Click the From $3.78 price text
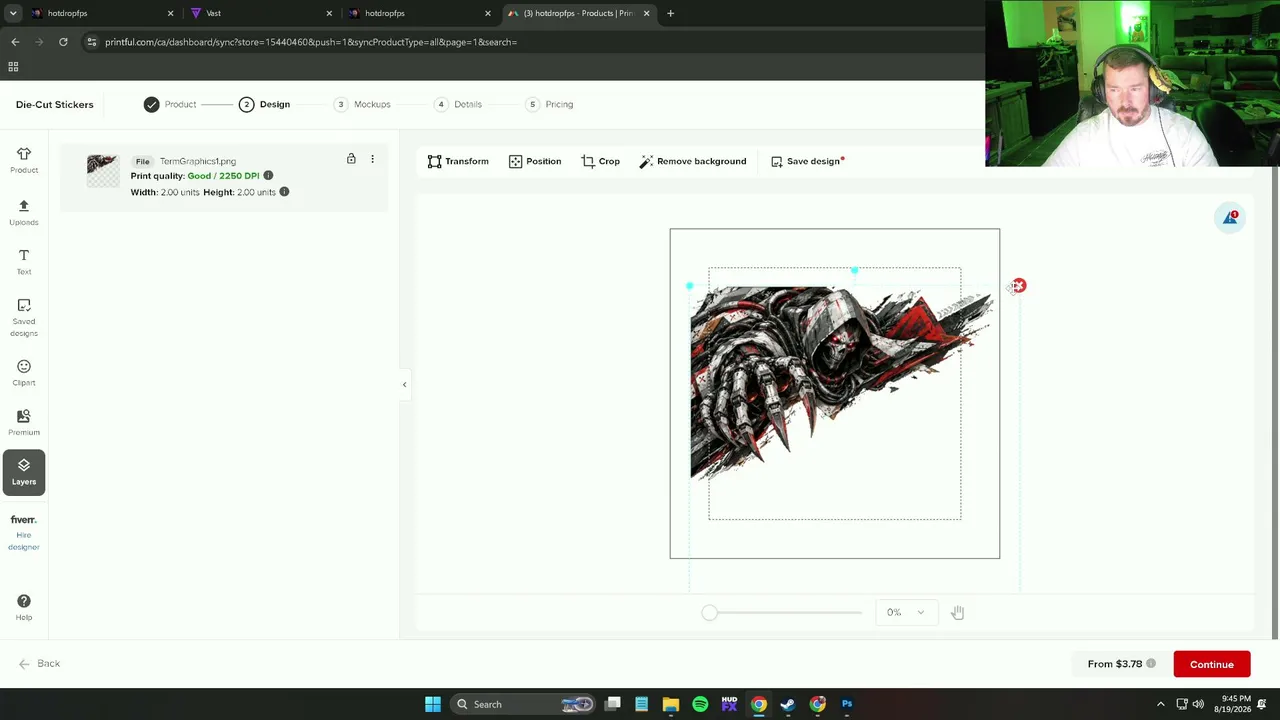This screenshot has height=720, width=1280. coord(1115,664)
